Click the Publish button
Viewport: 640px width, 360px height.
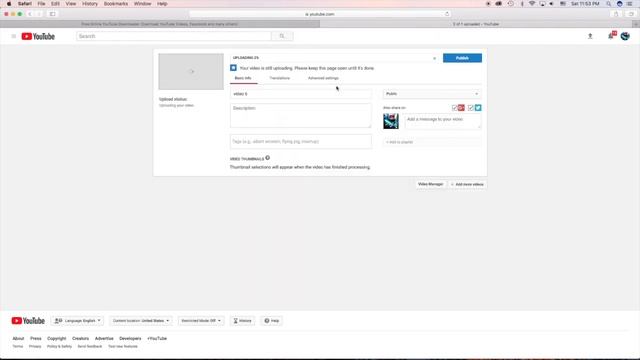462,58
